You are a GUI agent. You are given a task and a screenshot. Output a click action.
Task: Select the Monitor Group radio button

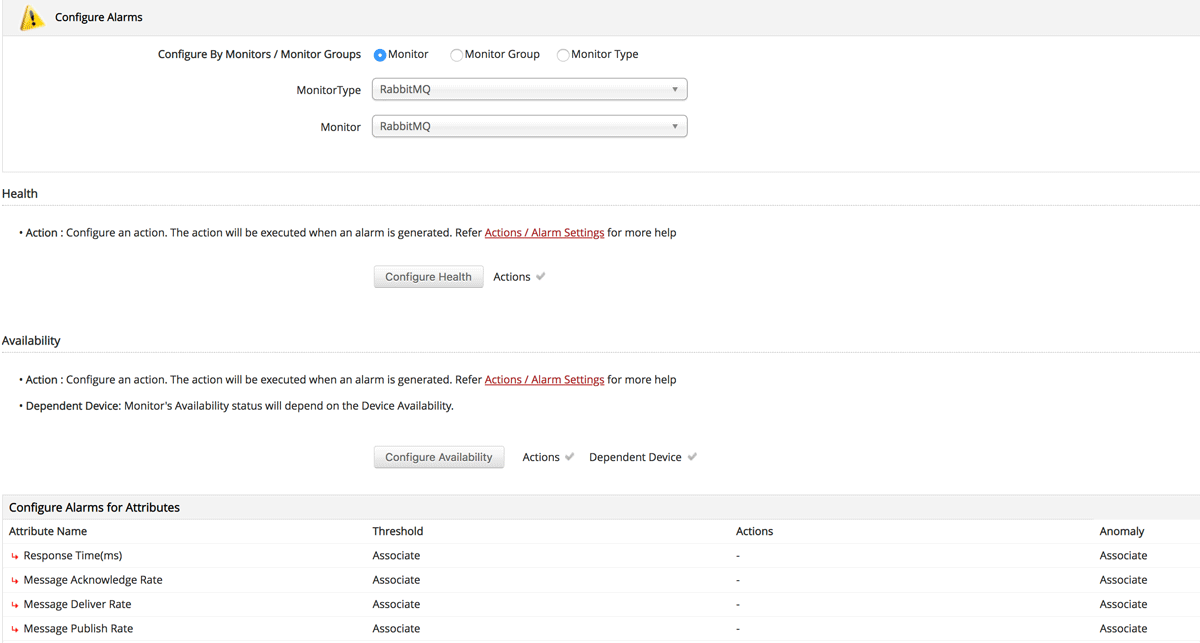click(x=456, y=55)
